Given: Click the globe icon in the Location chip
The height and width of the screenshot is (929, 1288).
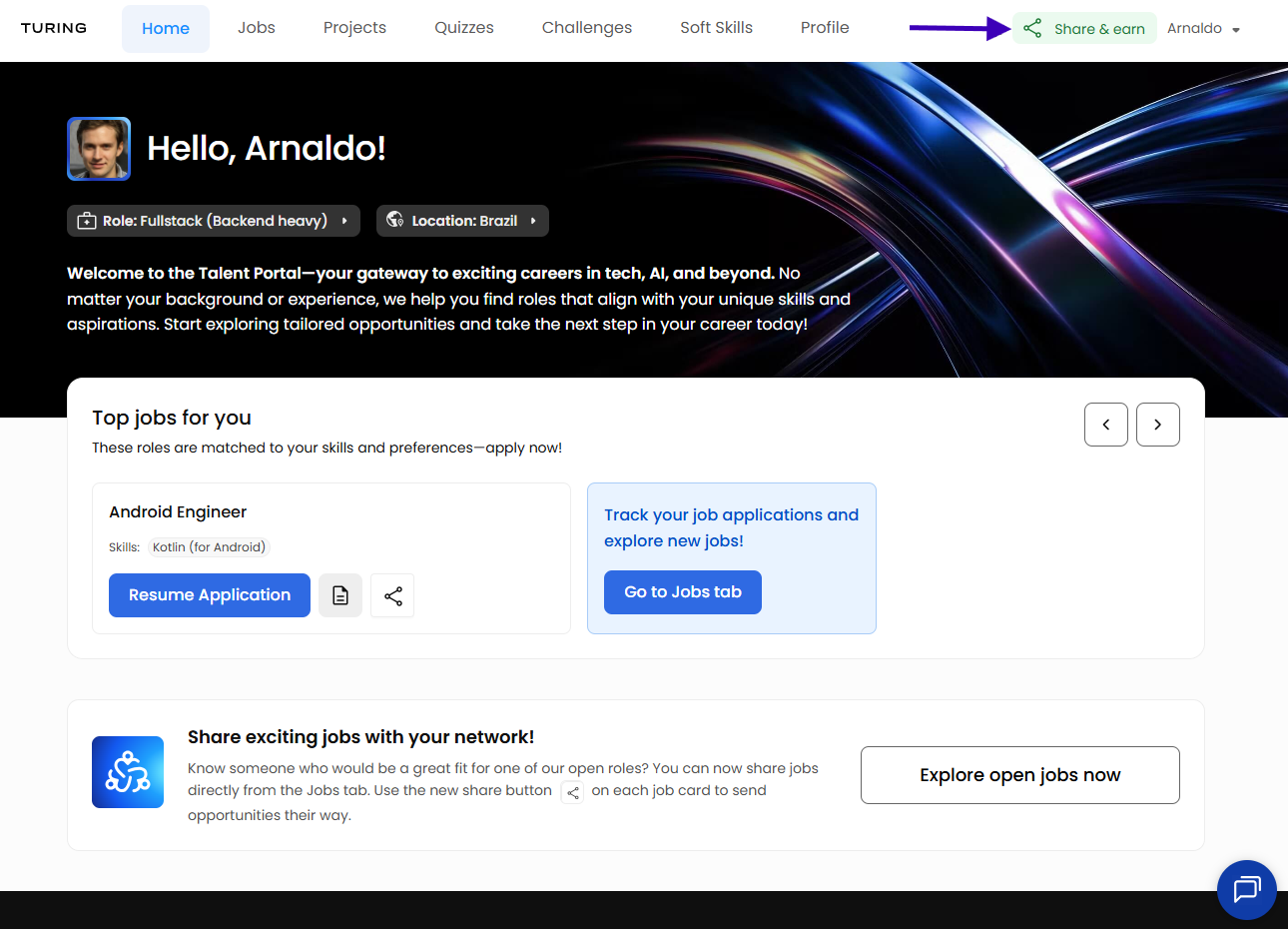Looking at the screenshot, I should click(x=394, y=220).
